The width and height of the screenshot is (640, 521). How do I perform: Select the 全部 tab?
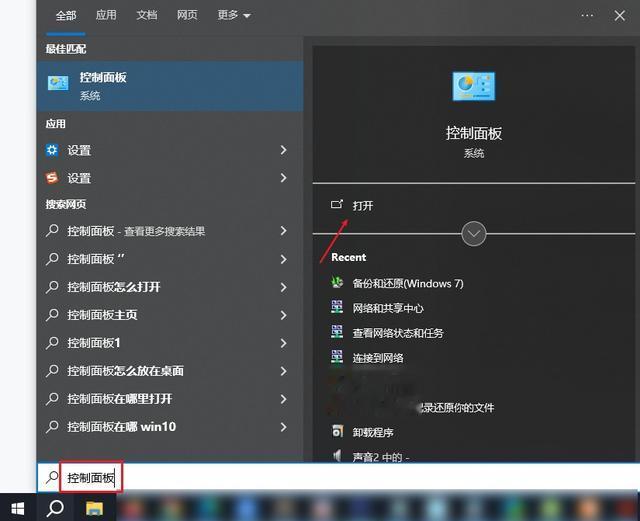66,16
